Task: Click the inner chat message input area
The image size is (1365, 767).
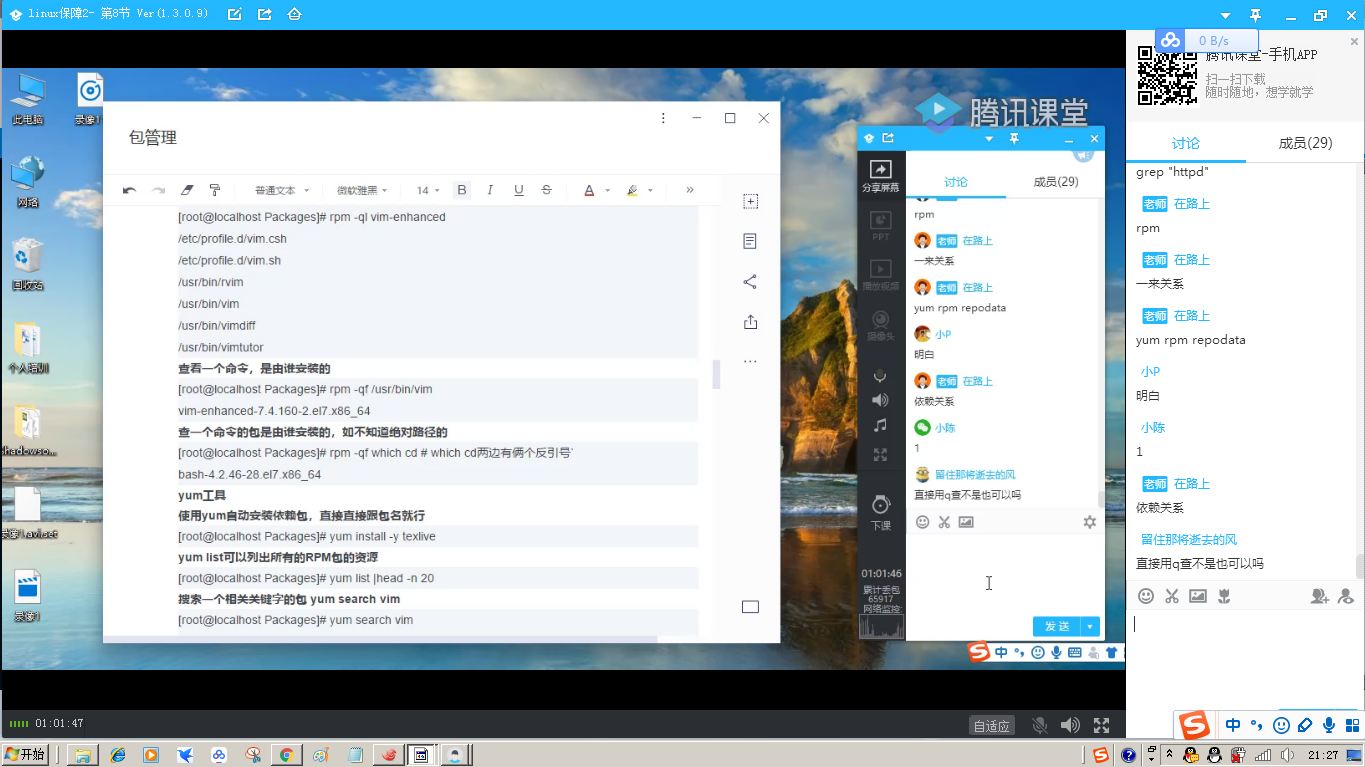Action: 1005,575
